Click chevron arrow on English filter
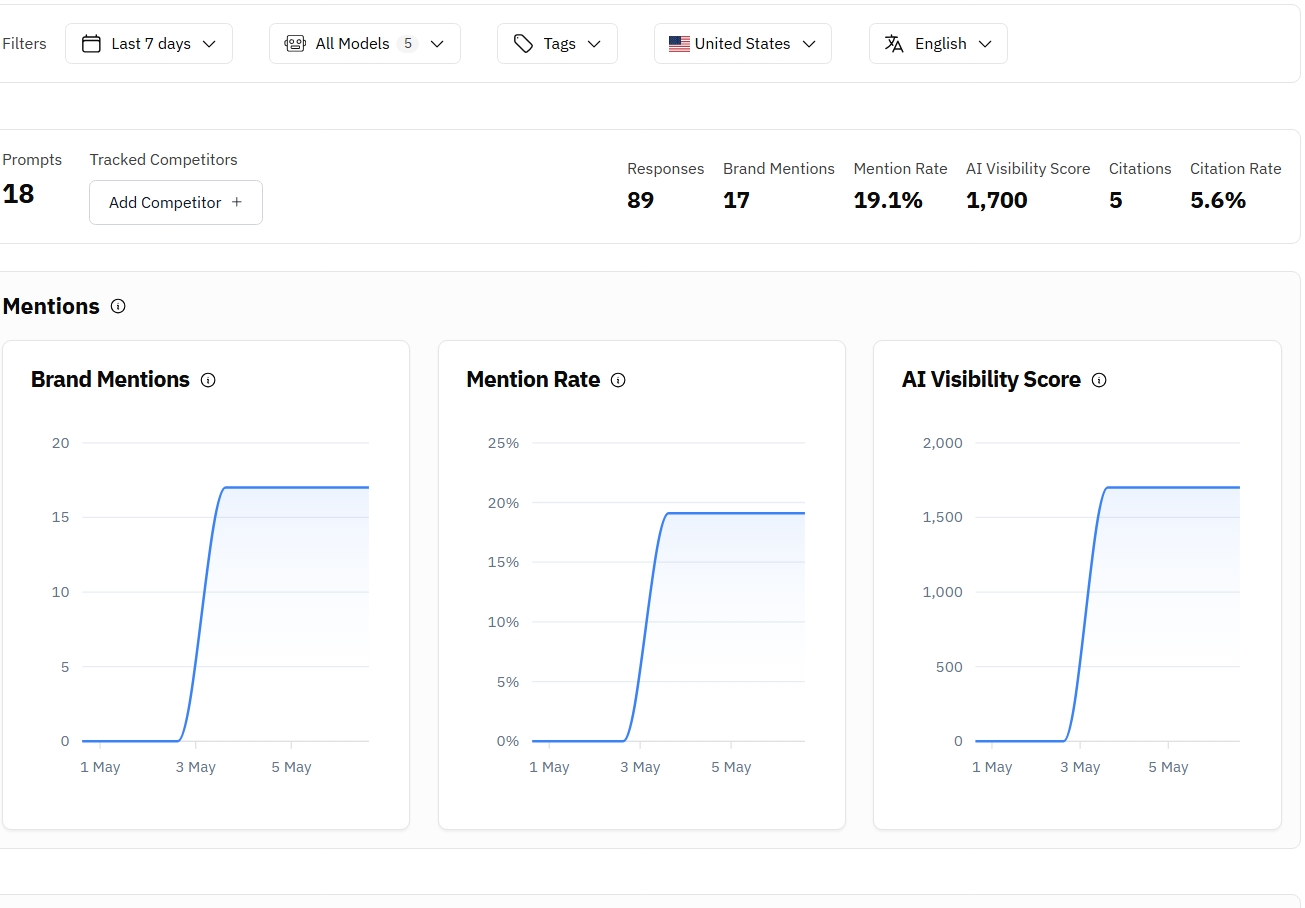The height and width of the screenshot is (908, 1305). [985, 44]
